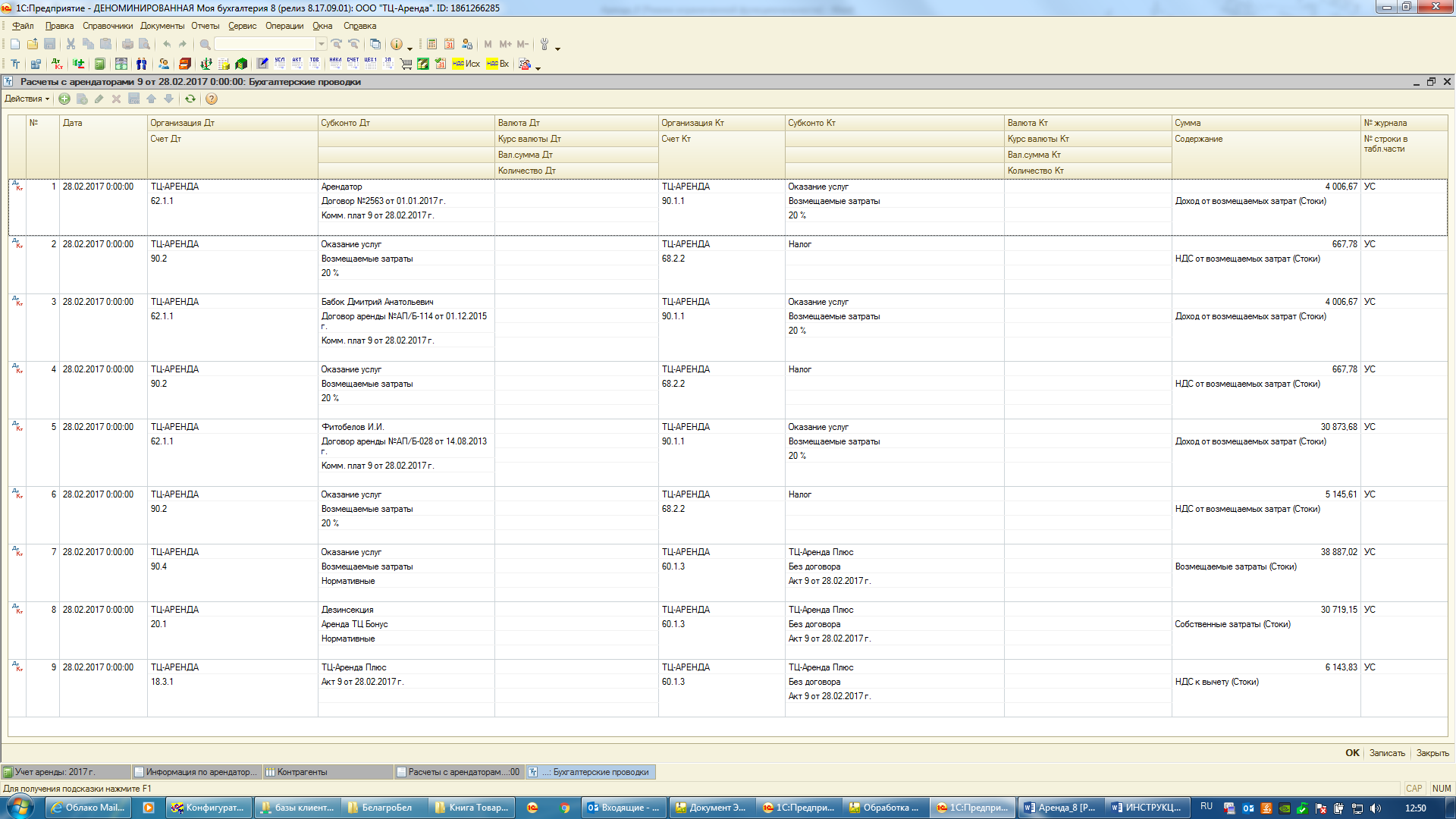Click the Refresh list icon

(x=190, y=99)
